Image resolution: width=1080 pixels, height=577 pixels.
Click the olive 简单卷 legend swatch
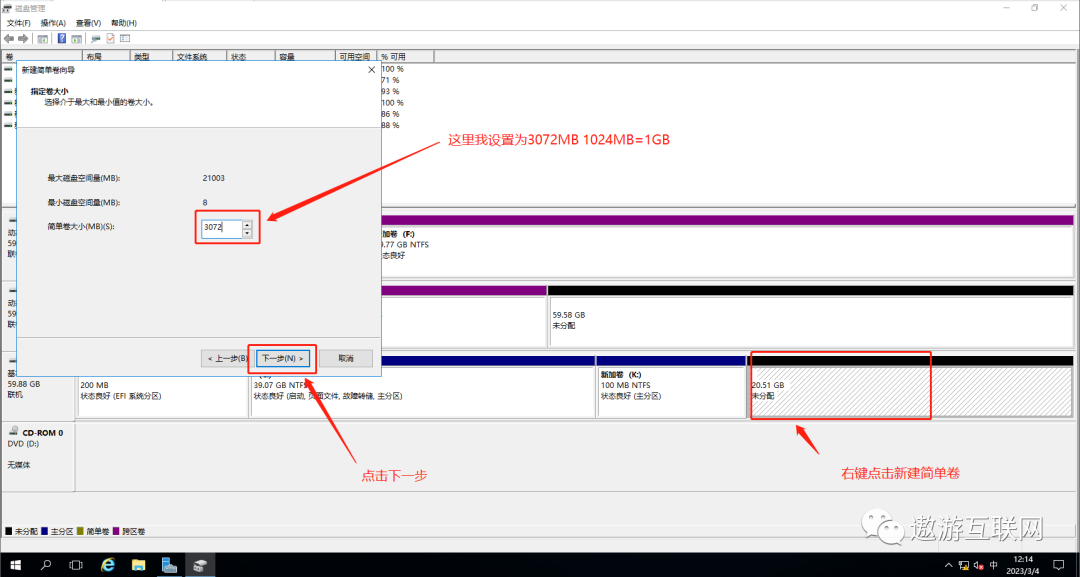click(81, 532)
